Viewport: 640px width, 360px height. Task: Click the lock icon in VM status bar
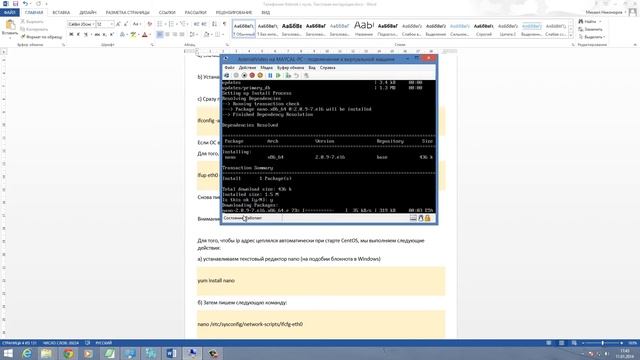click(427, 218)
